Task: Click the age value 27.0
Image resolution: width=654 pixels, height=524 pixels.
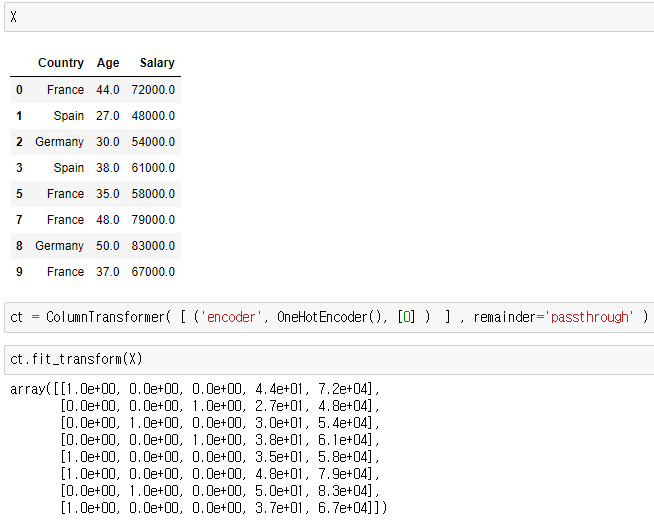Action: (x=108, y=116)
